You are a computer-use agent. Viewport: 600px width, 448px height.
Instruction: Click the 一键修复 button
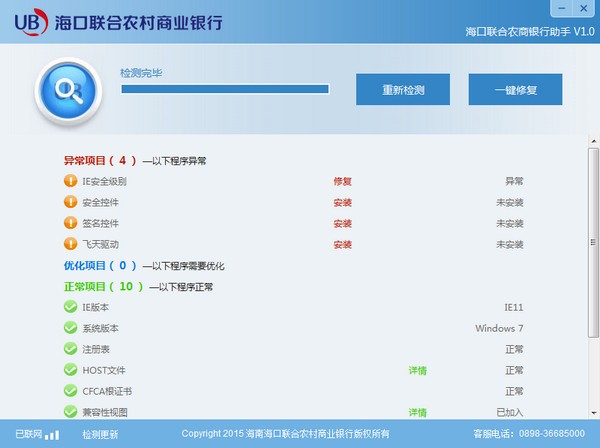(515, 90)
